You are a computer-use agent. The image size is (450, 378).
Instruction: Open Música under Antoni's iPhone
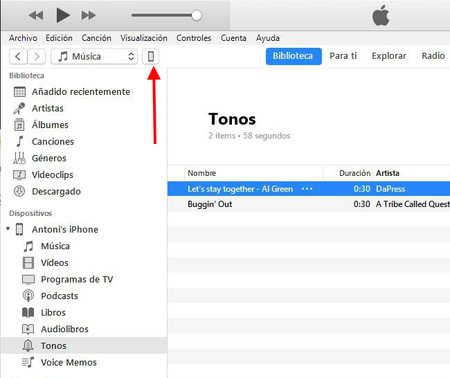tap(55, 246)
